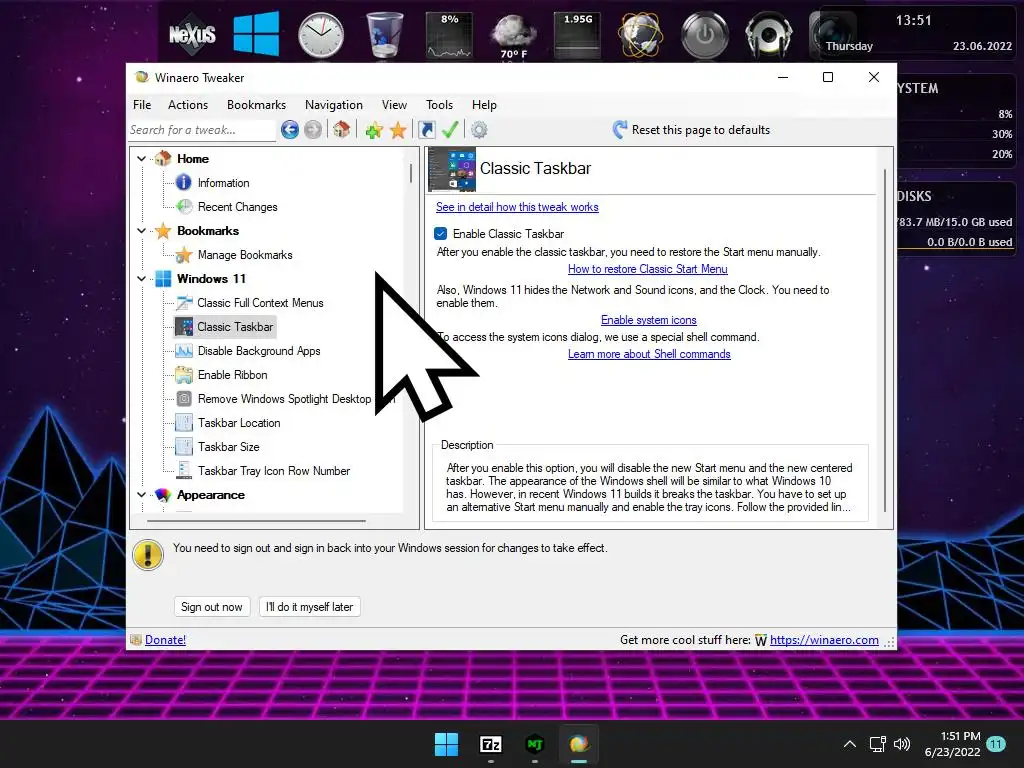
Task: Select Manage Bookmarks in the tree
Action: coord(245,255)
